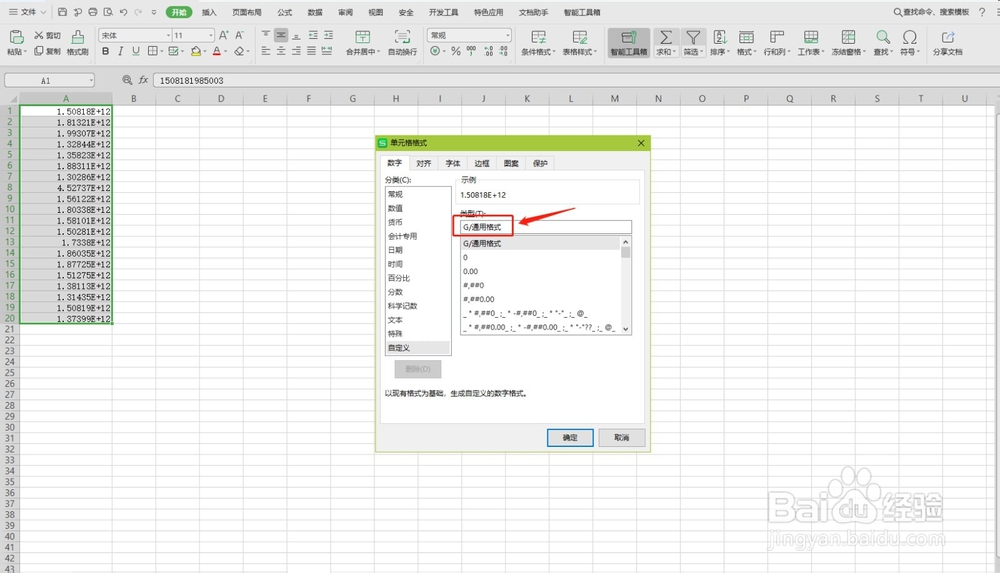Viewport: 1000px width, 573px height.
Task: Click the Cut (剪切) button
Action: (48, 35)
